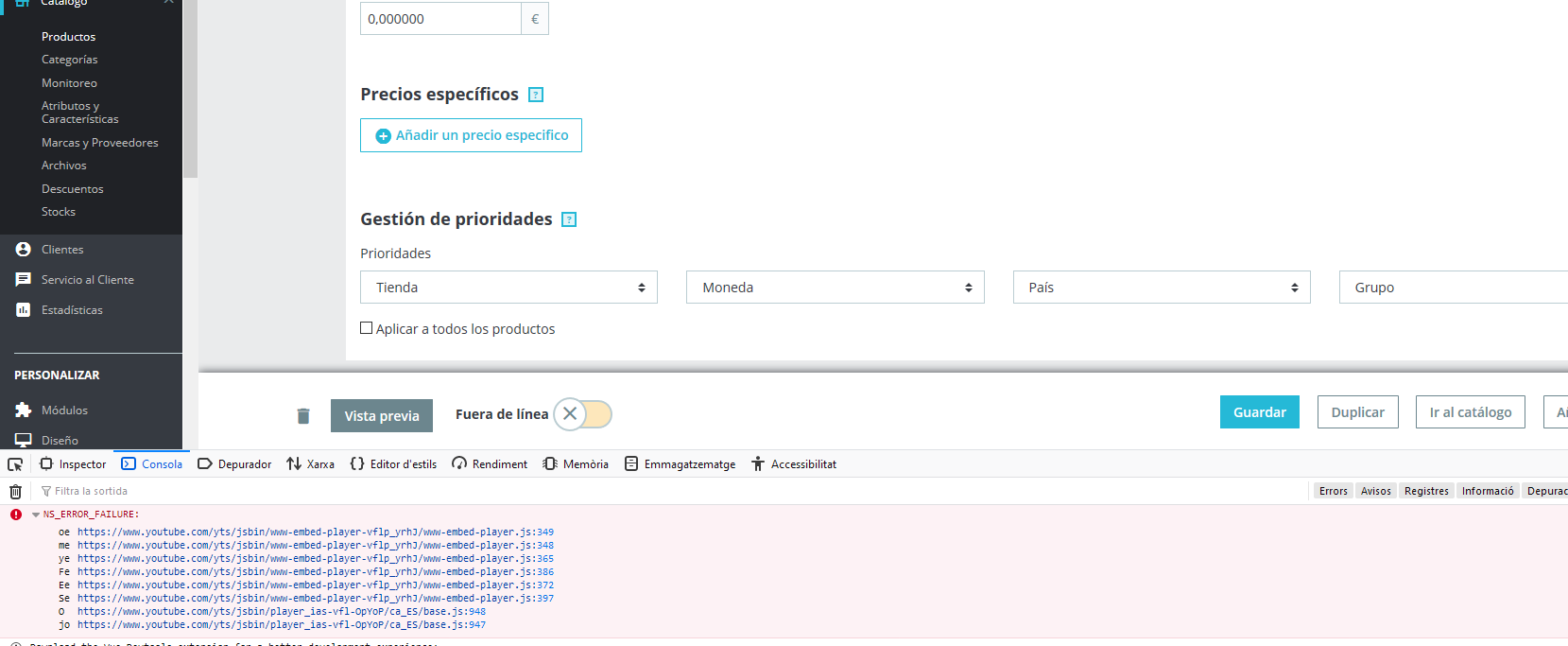Toggle Registres filter in console

pos(1426,491)
